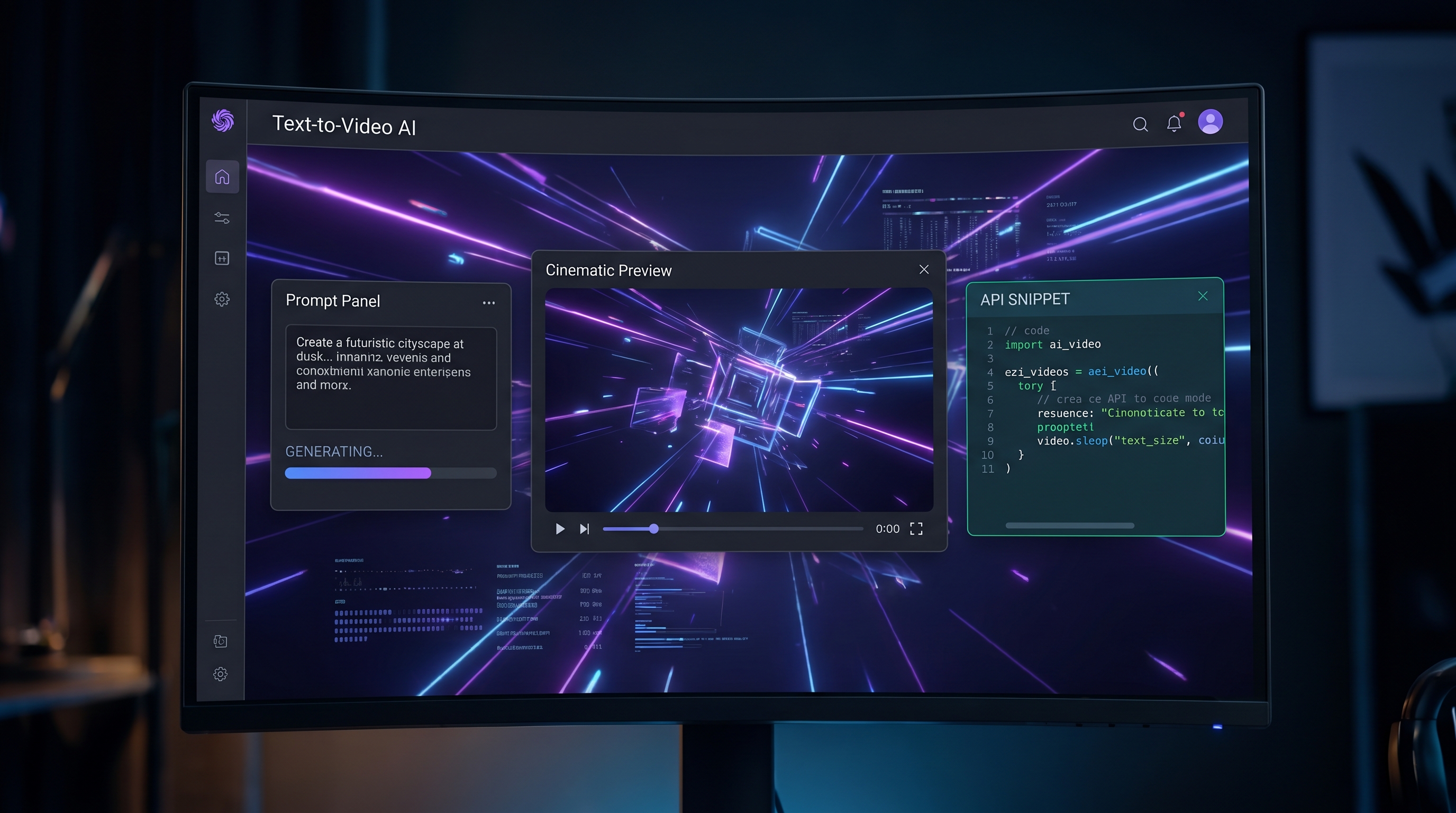Image resolution: width=1456 pixels, height=813 pixels.
Task: Open Prompt Panel three-dot options menu
Action: (489, 303)
